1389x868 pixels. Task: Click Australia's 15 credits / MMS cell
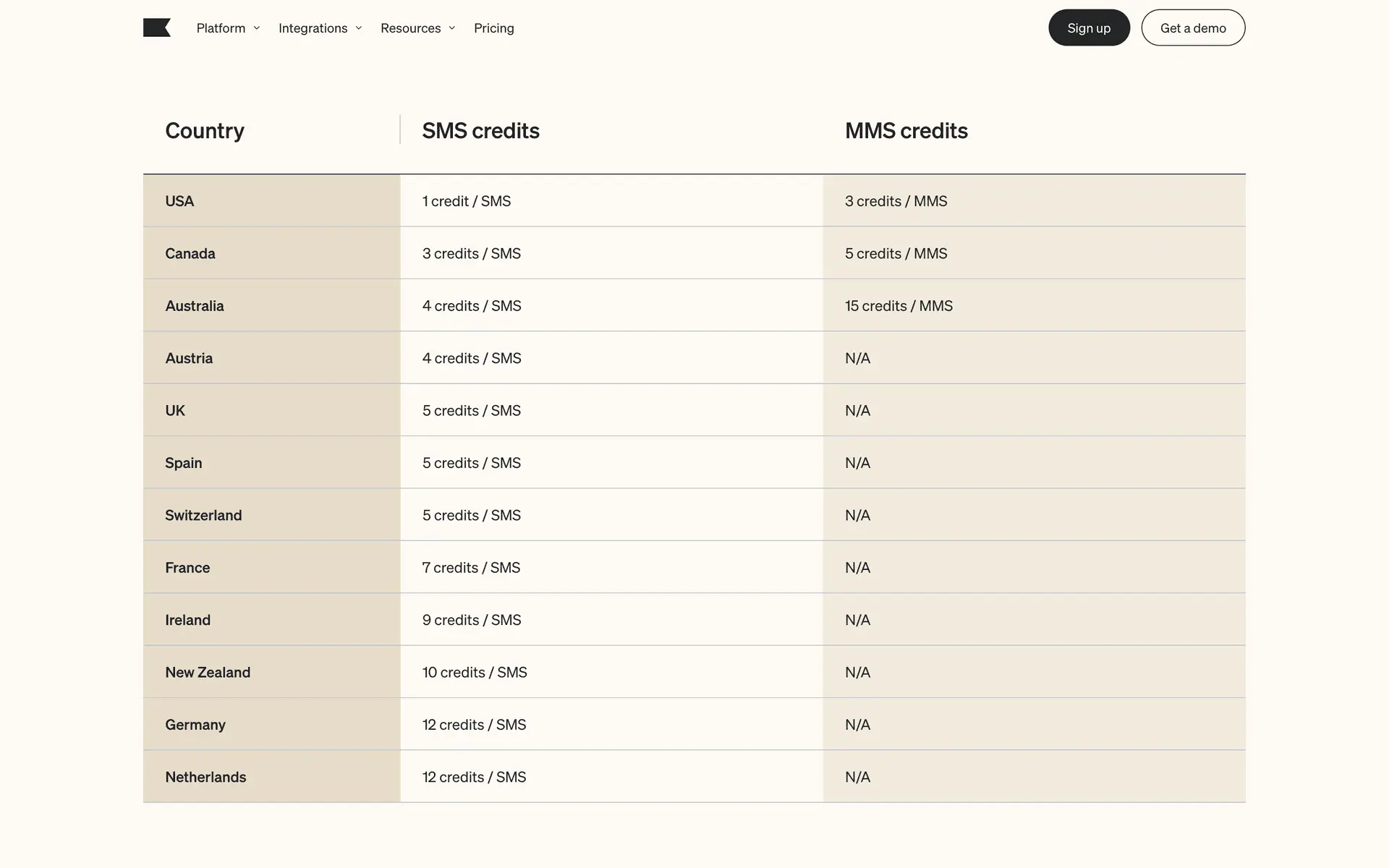[899, 306]
